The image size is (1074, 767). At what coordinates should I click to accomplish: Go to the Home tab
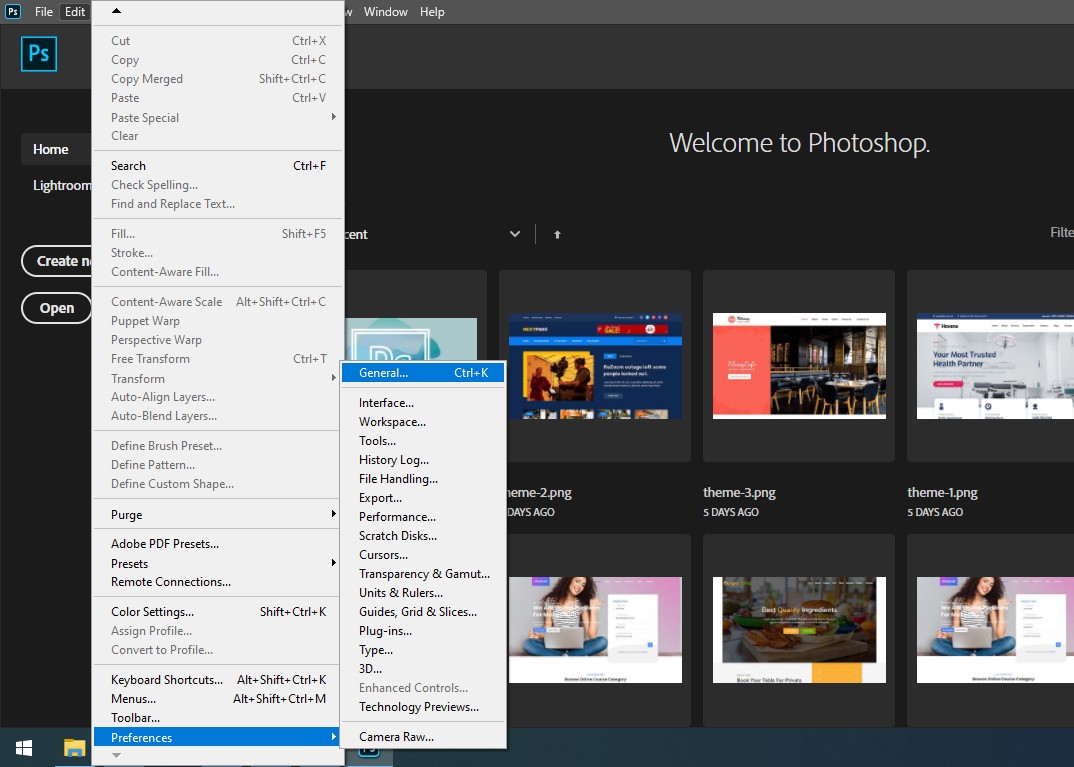(x=51, y=149)
